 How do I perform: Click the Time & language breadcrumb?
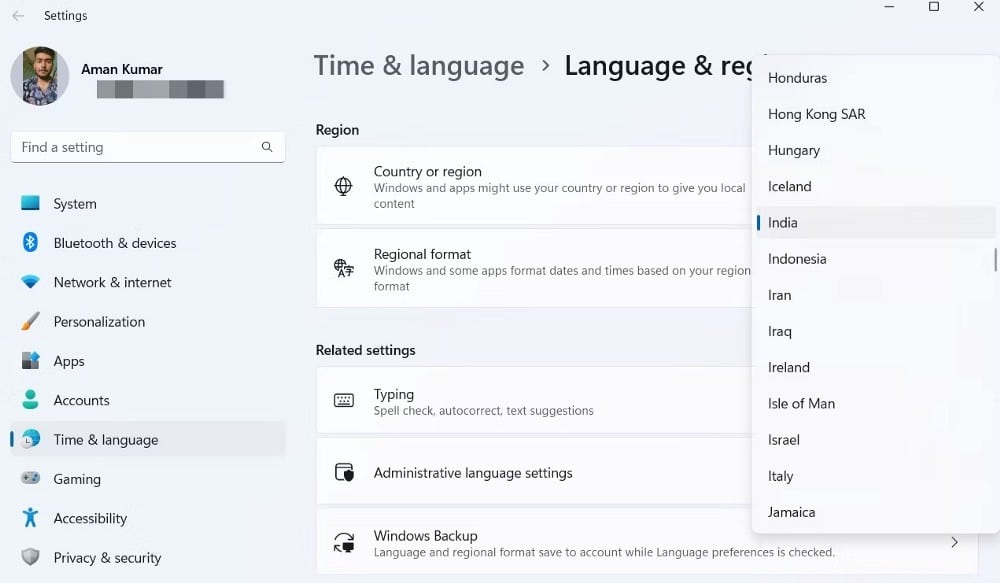(419, 65)
